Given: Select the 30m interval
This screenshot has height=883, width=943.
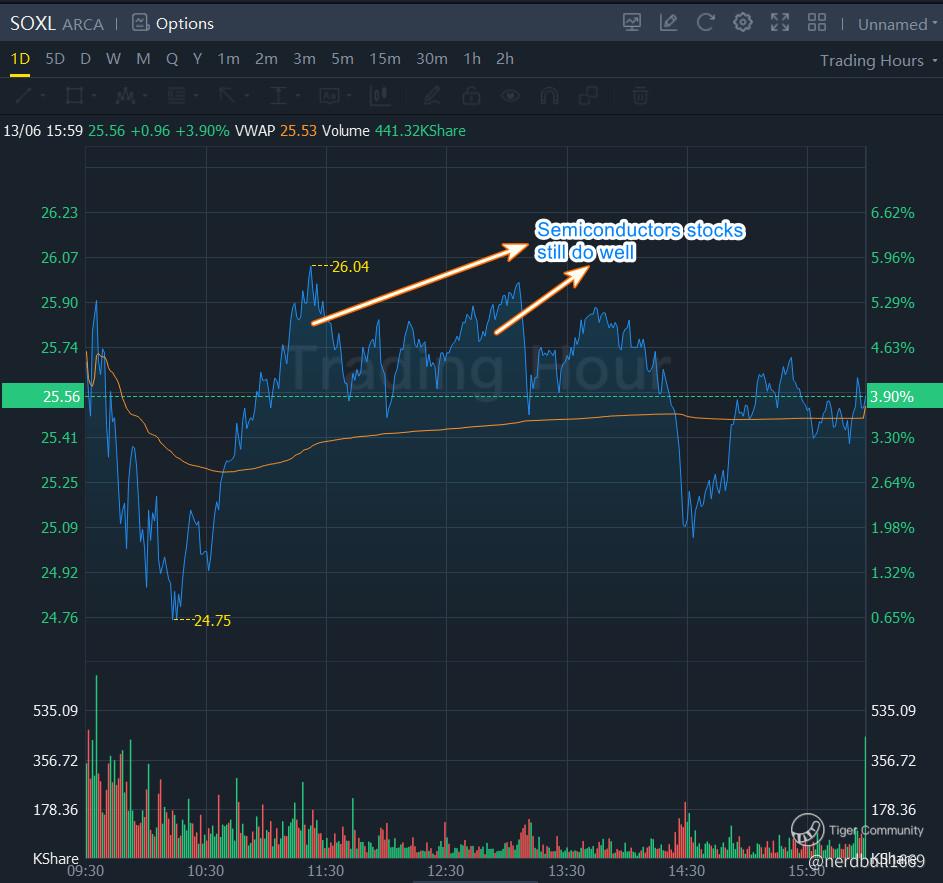Looking at the screenshot, I should click(432, 59).
